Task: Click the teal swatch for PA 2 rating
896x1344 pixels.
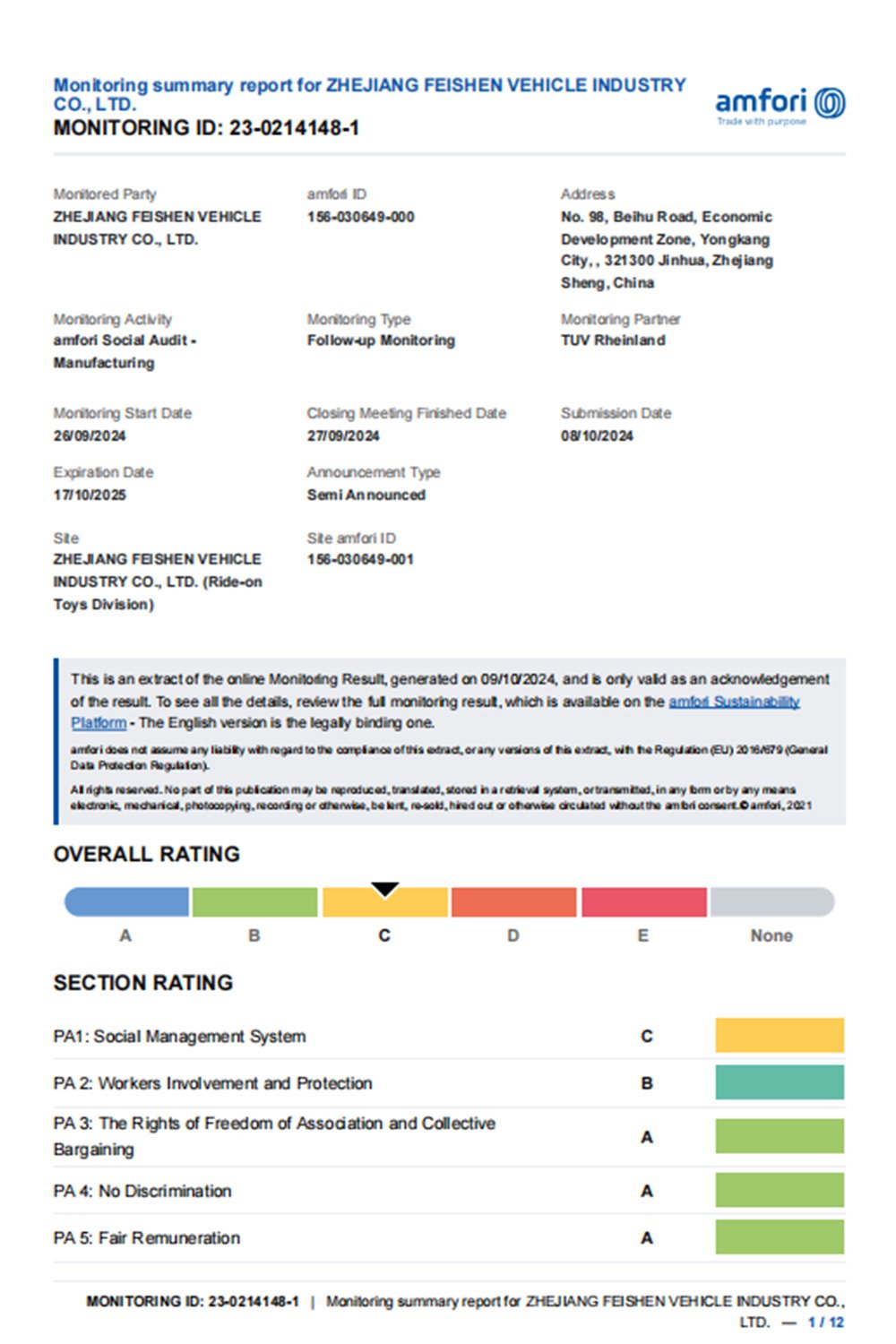Action: [779, 1082]
